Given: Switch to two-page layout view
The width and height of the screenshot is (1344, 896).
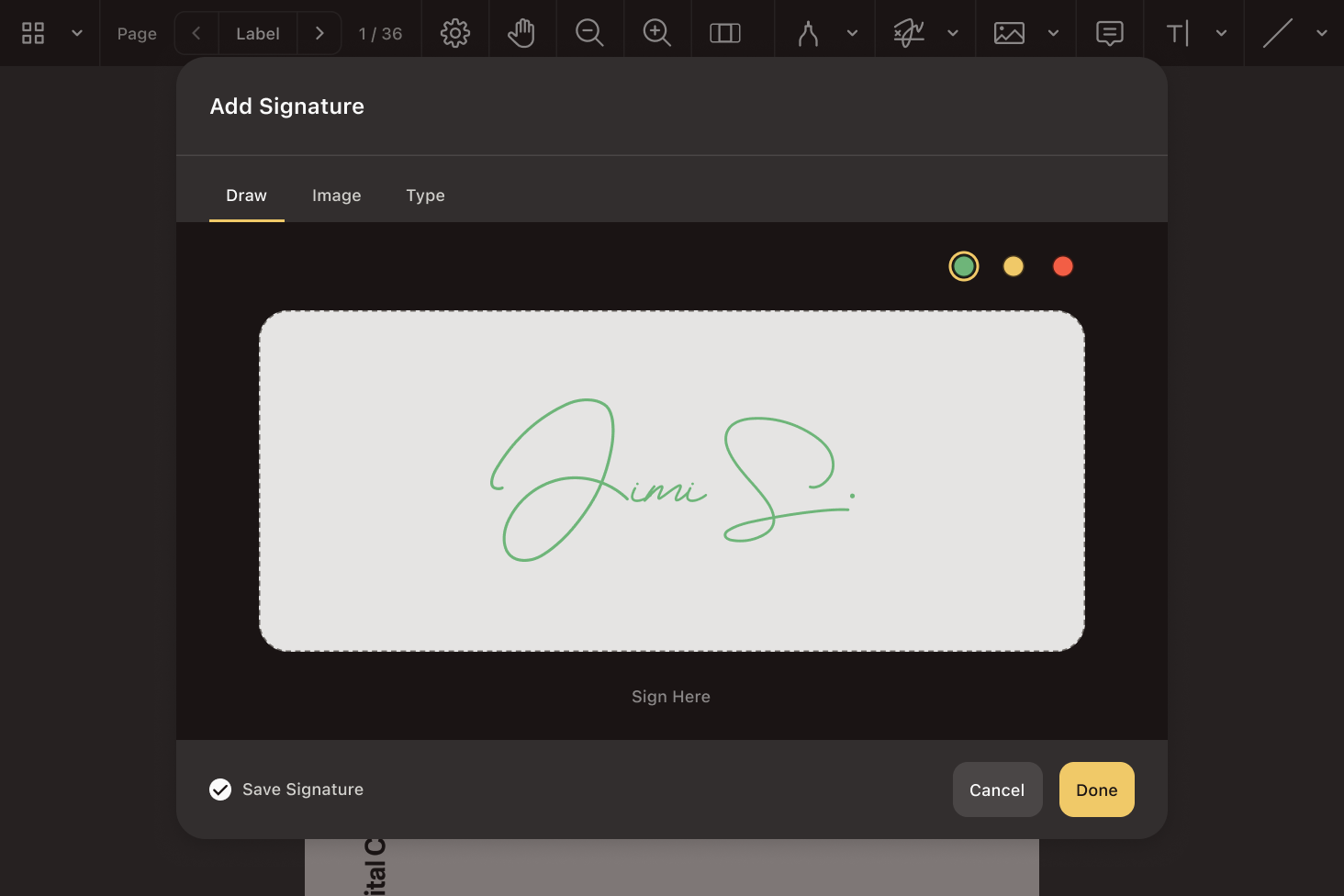Looking at the screenshot, I should pyautogui.click(x=725, y=31).
